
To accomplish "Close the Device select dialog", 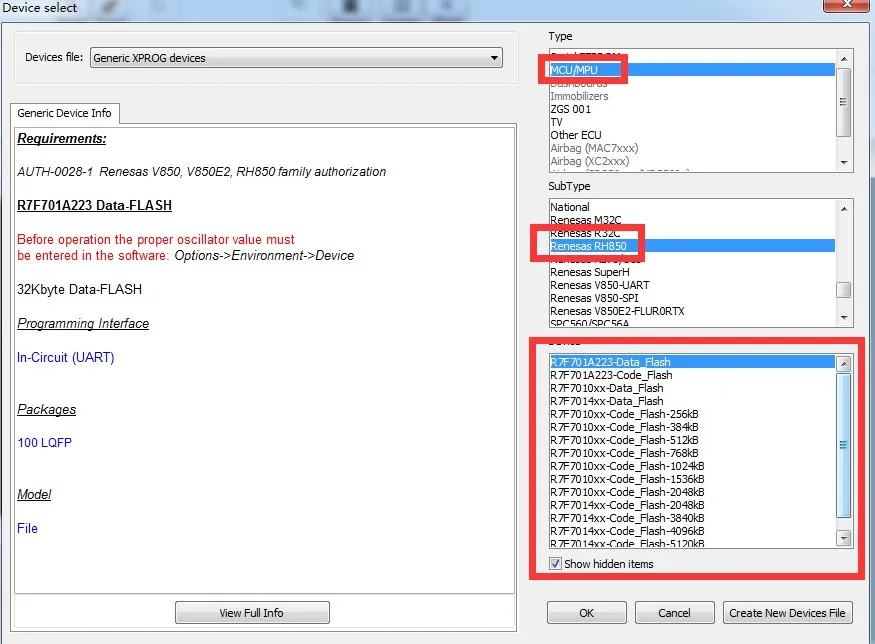I will pyautogui.click(x=847, y=4).
